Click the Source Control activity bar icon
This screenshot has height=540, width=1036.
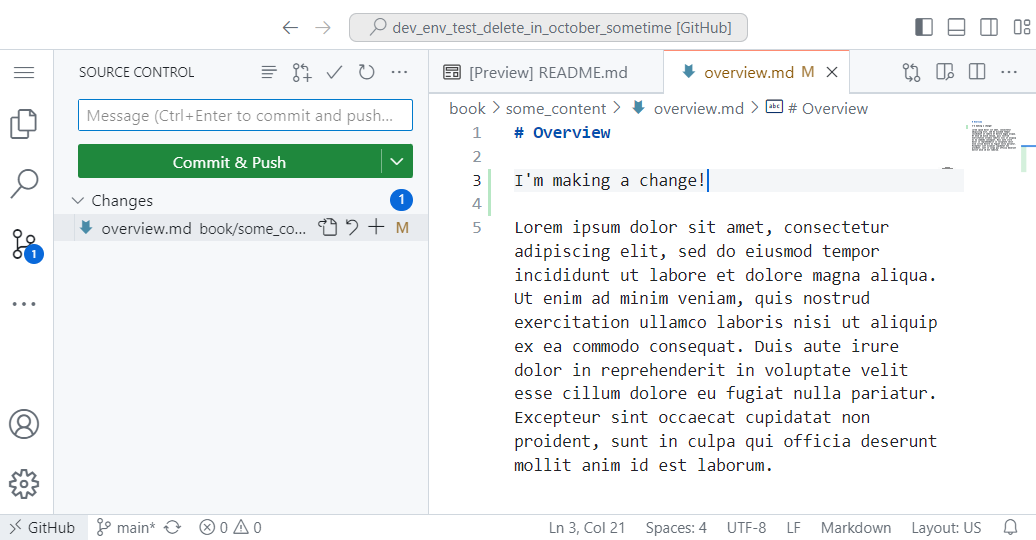(x=24, y=244)
